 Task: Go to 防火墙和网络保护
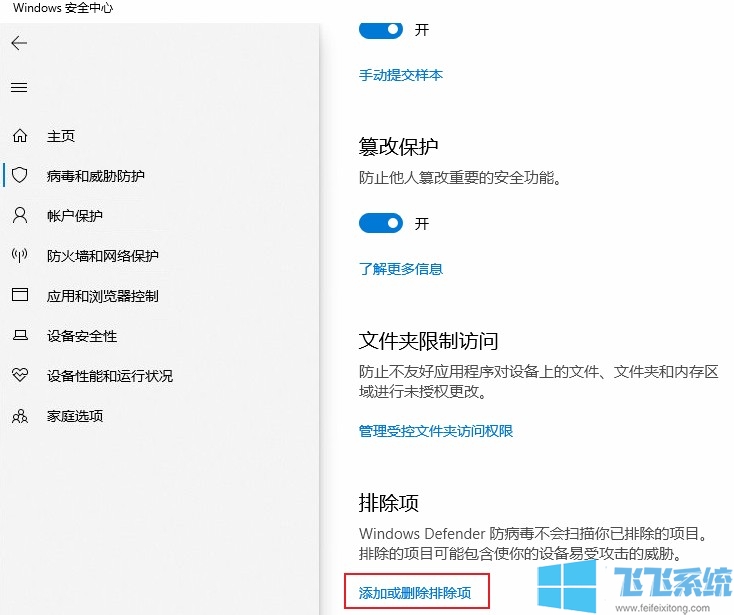tap(103, 256)
